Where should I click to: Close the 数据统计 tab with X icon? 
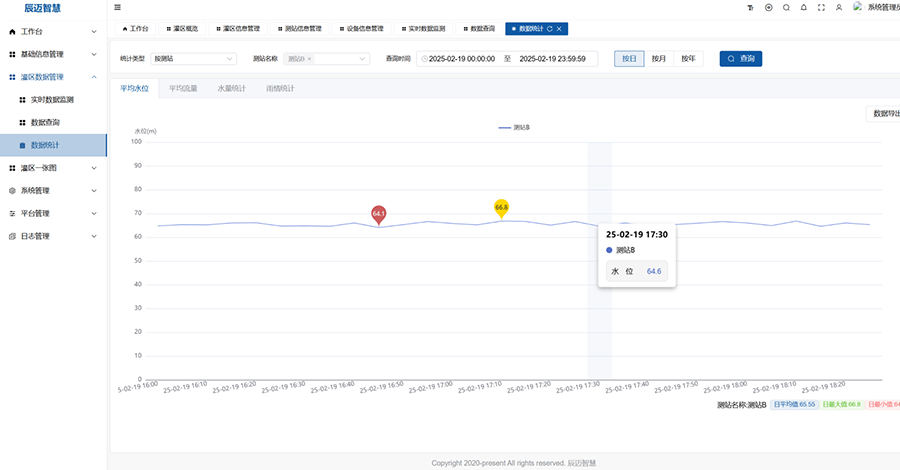(x=559, y=29)
